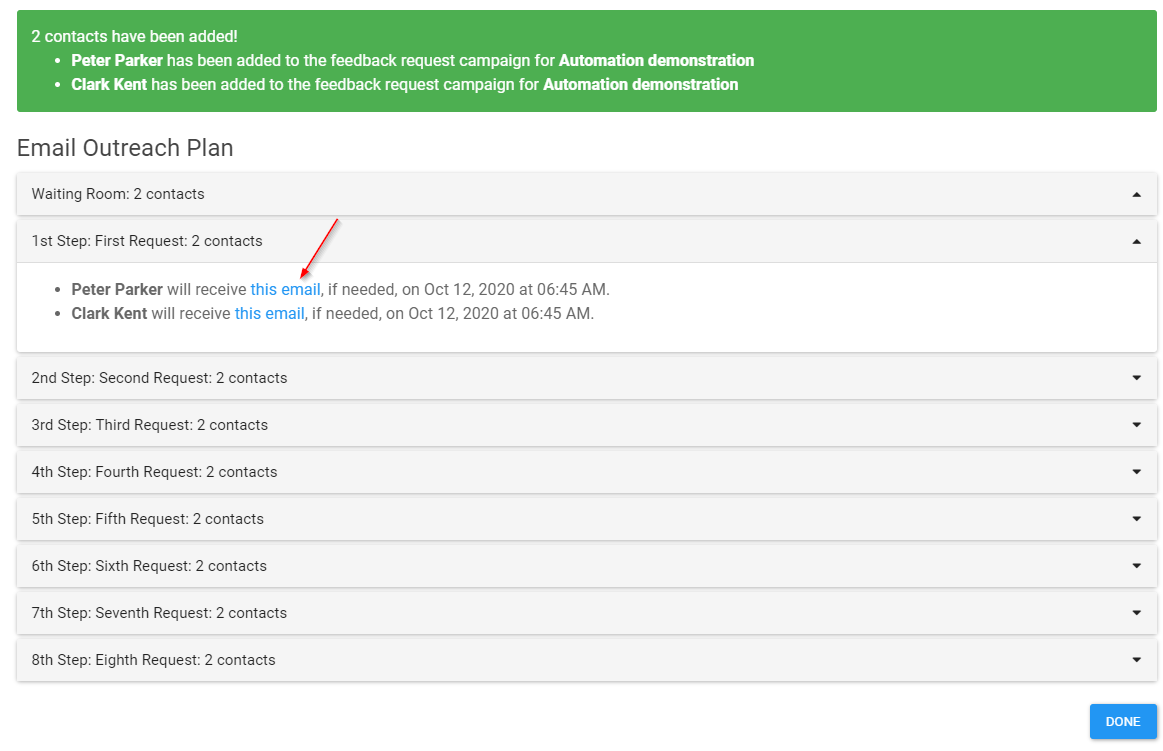This screenshot has width=1163, height=751.
Task: Expand Fourth Request using its arrow icon
Action: (x=1136, y=472)
